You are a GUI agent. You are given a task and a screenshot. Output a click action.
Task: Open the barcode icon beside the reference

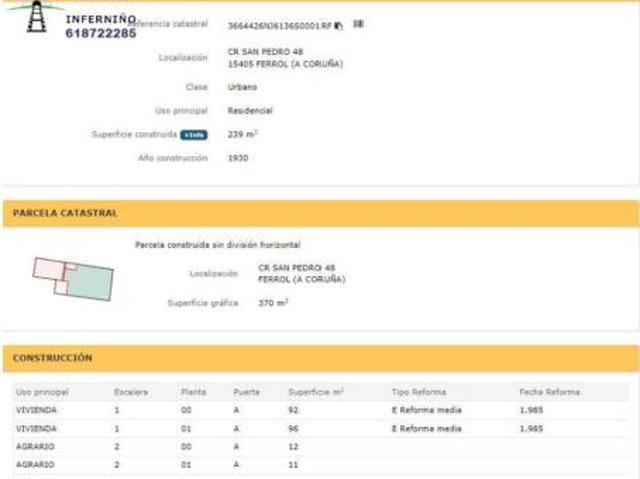click(x=358, y=24)
